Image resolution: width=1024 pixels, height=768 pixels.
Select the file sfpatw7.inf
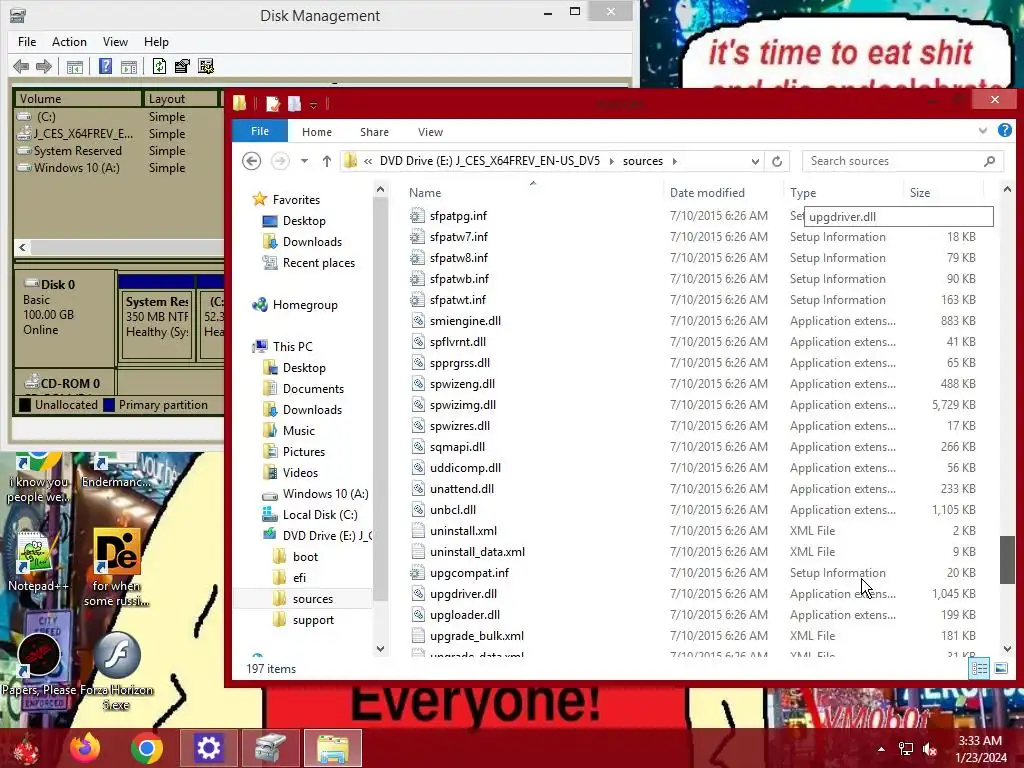(458, 237)
